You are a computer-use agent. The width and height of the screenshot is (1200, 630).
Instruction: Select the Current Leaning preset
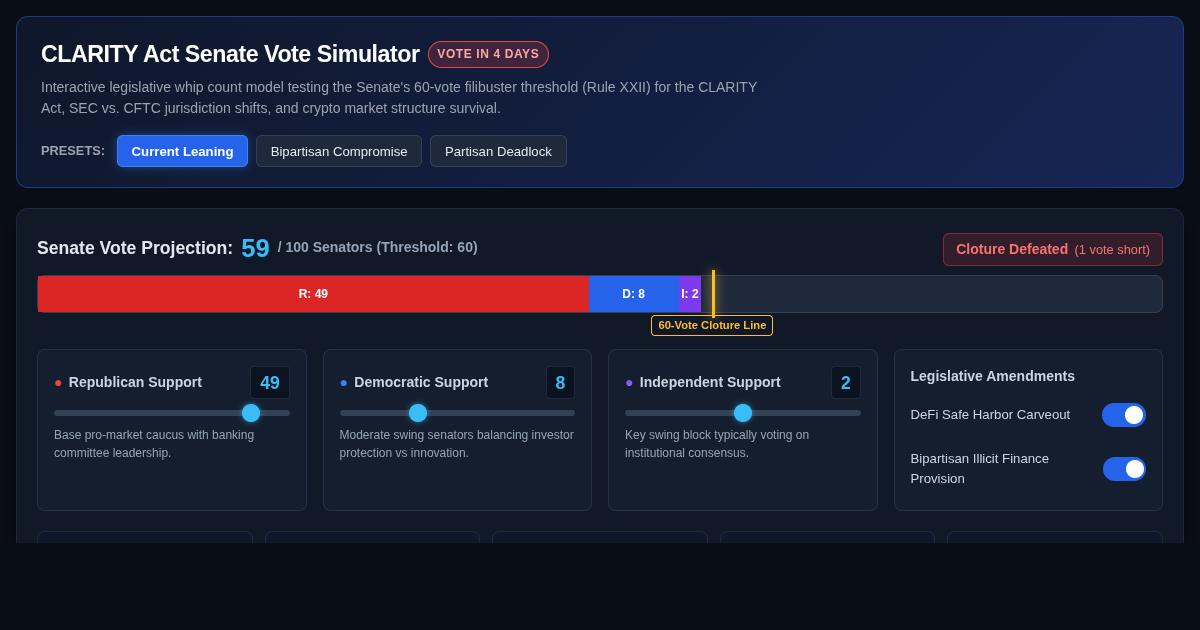182,151
